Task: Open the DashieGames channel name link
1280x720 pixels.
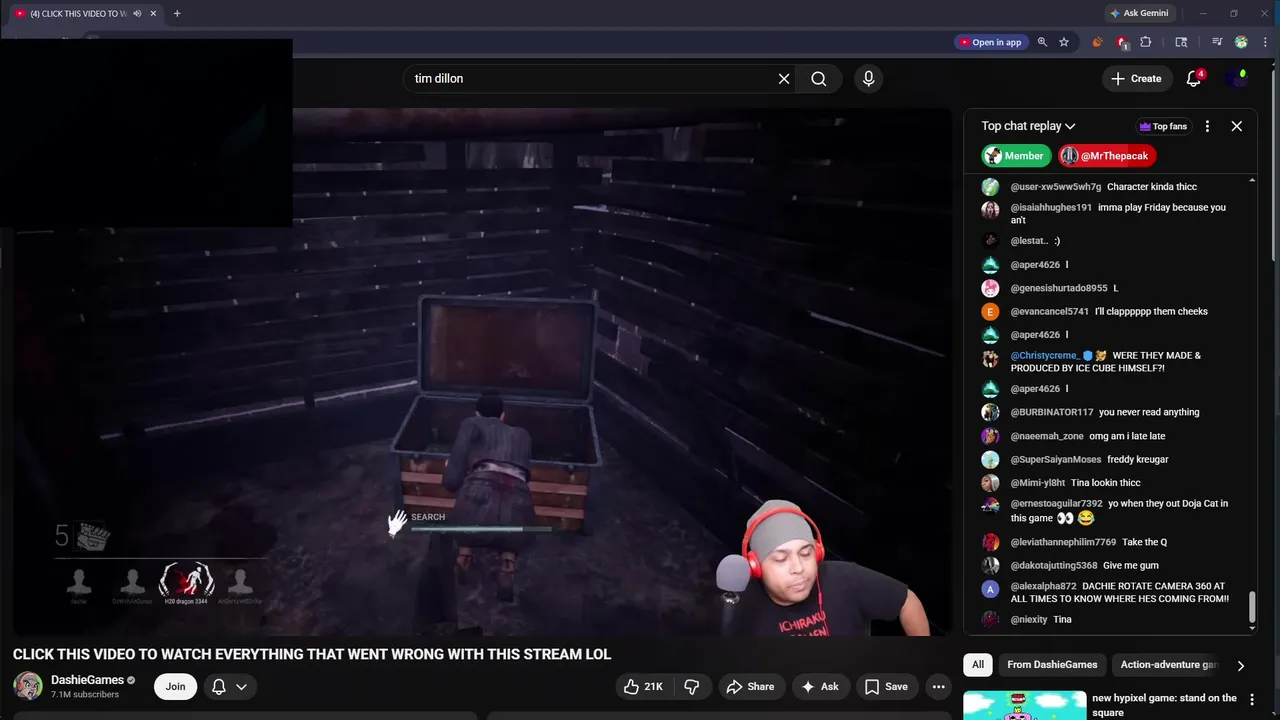Action: [87, 680]
